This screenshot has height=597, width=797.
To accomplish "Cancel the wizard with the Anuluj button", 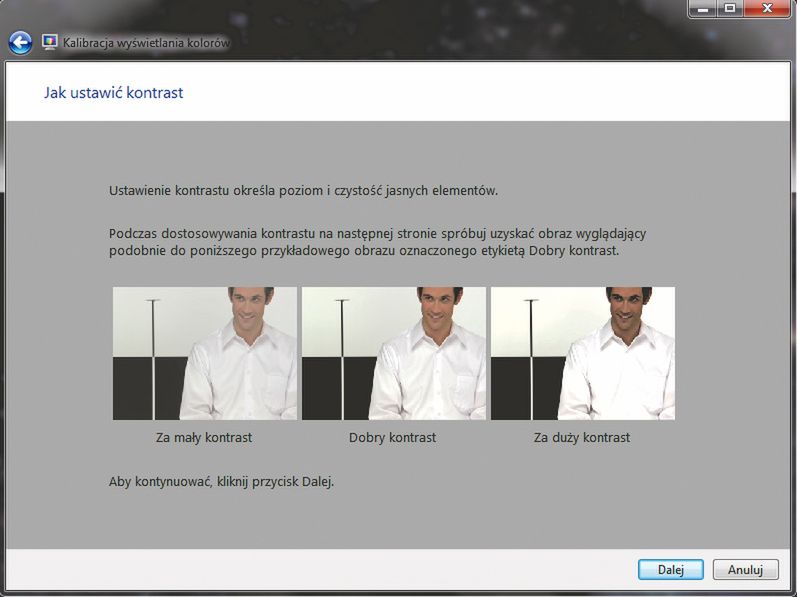I will click(746, 570).
